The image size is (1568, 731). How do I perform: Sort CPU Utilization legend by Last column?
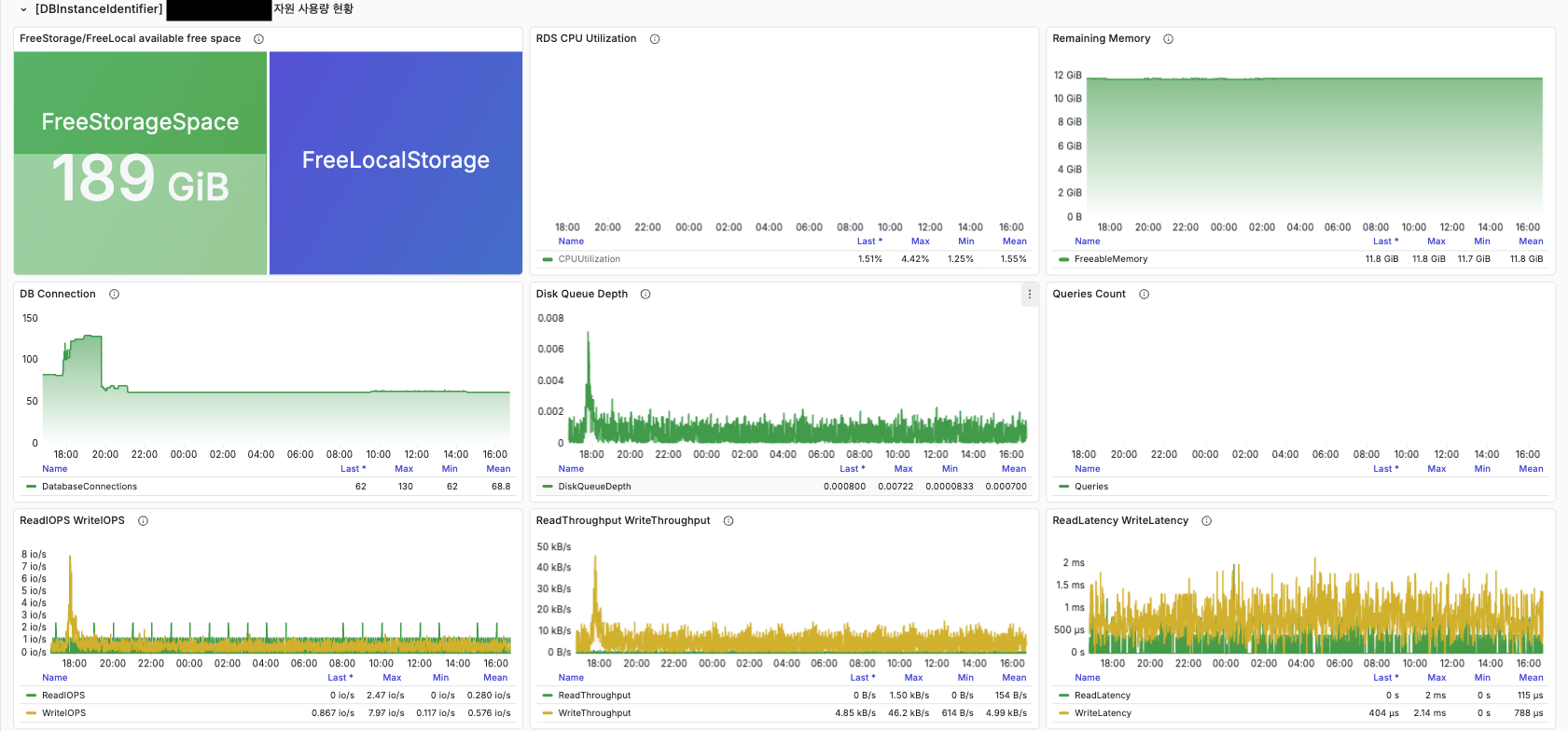click(x=868, y=241)
